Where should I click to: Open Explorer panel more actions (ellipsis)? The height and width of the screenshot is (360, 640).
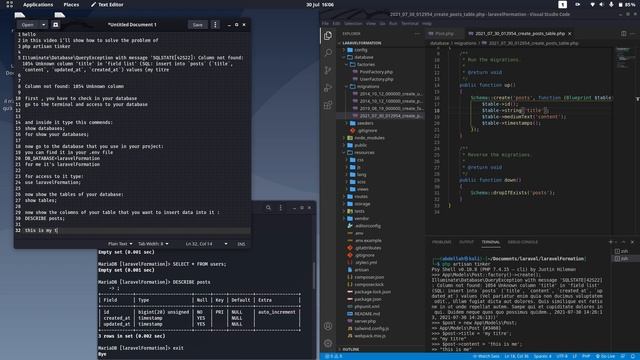[417, 34]
